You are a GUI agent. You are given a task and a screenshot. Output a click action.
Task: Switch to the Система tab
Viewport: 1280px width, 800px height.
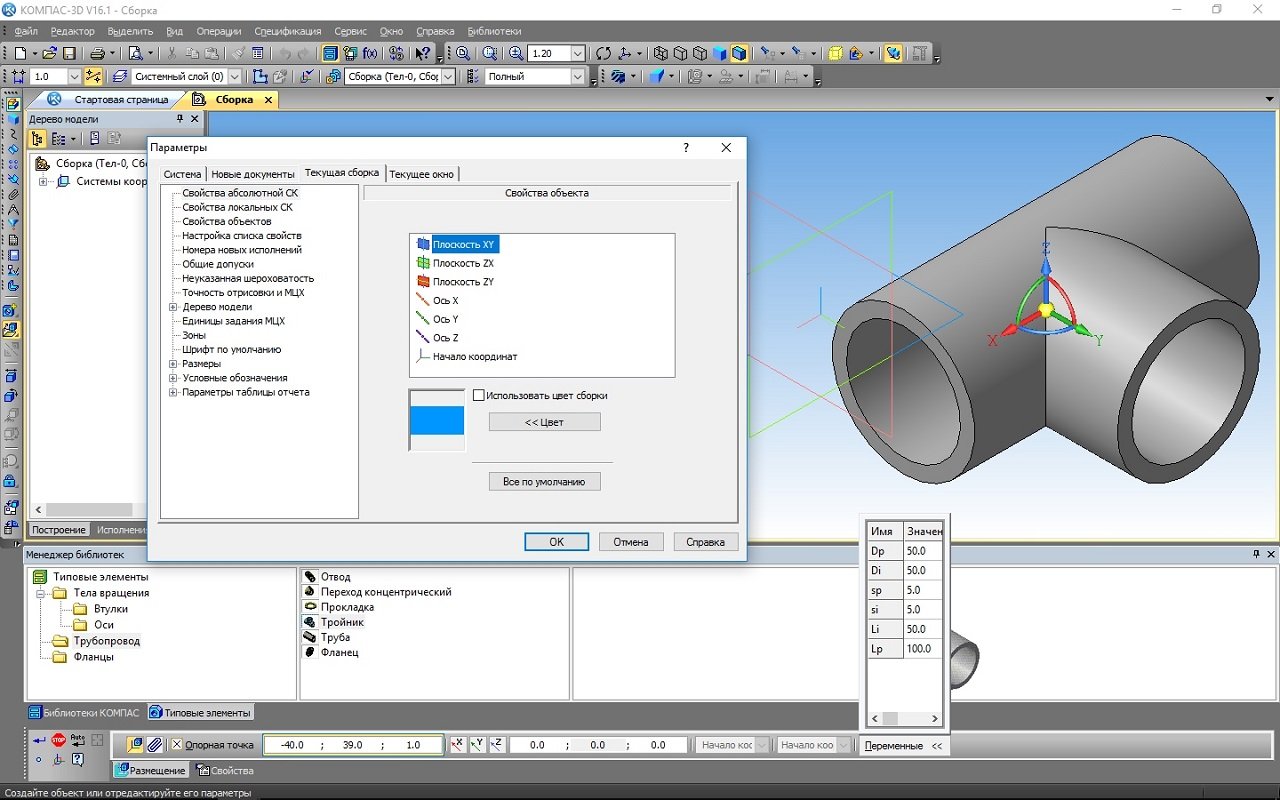(182, 174)
